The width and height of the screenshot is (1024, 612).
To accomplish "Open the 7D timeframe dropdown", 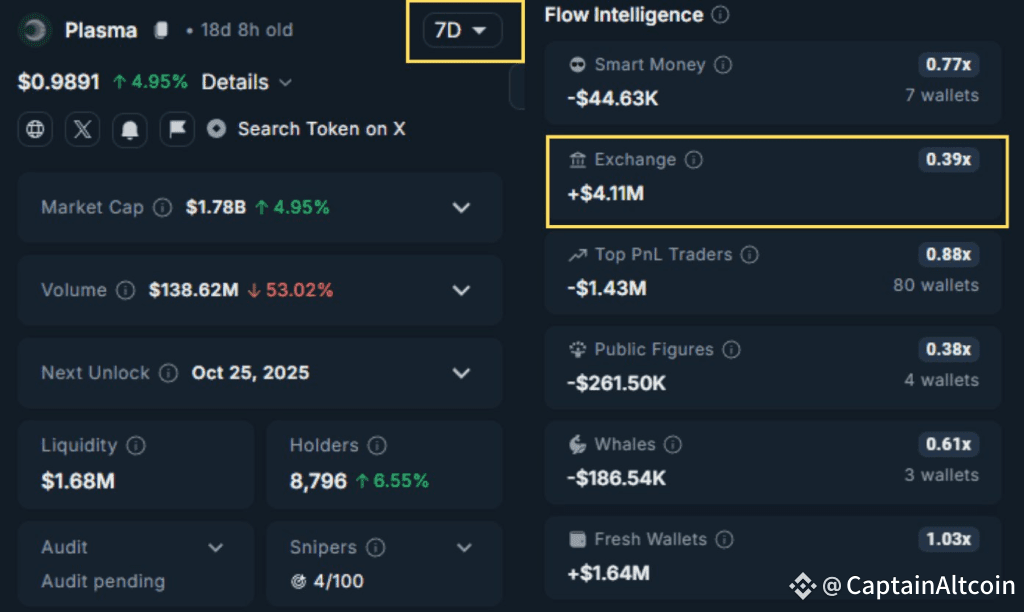I will coord(461,30).
